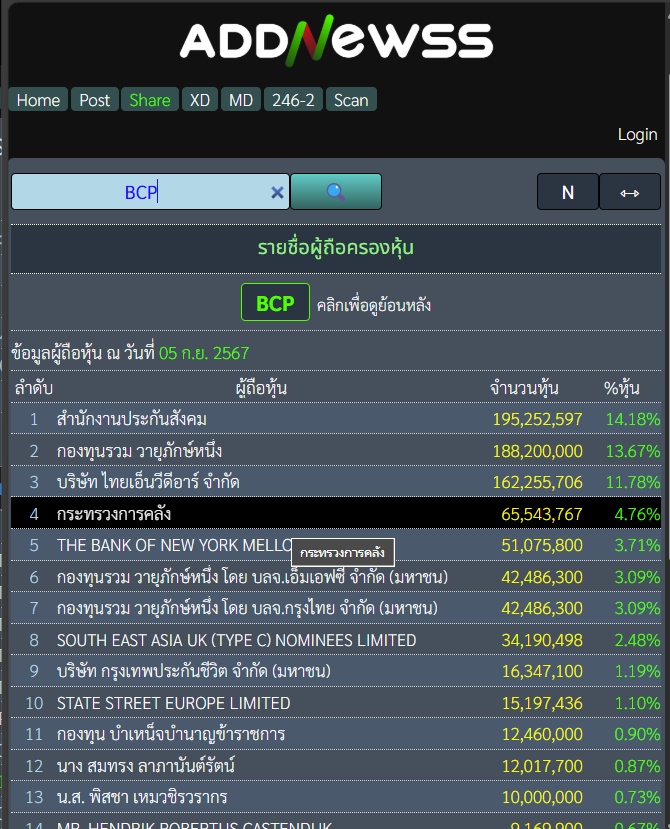Click percentage 1.10%
The image size is (670, 829).
coord(637,703)
